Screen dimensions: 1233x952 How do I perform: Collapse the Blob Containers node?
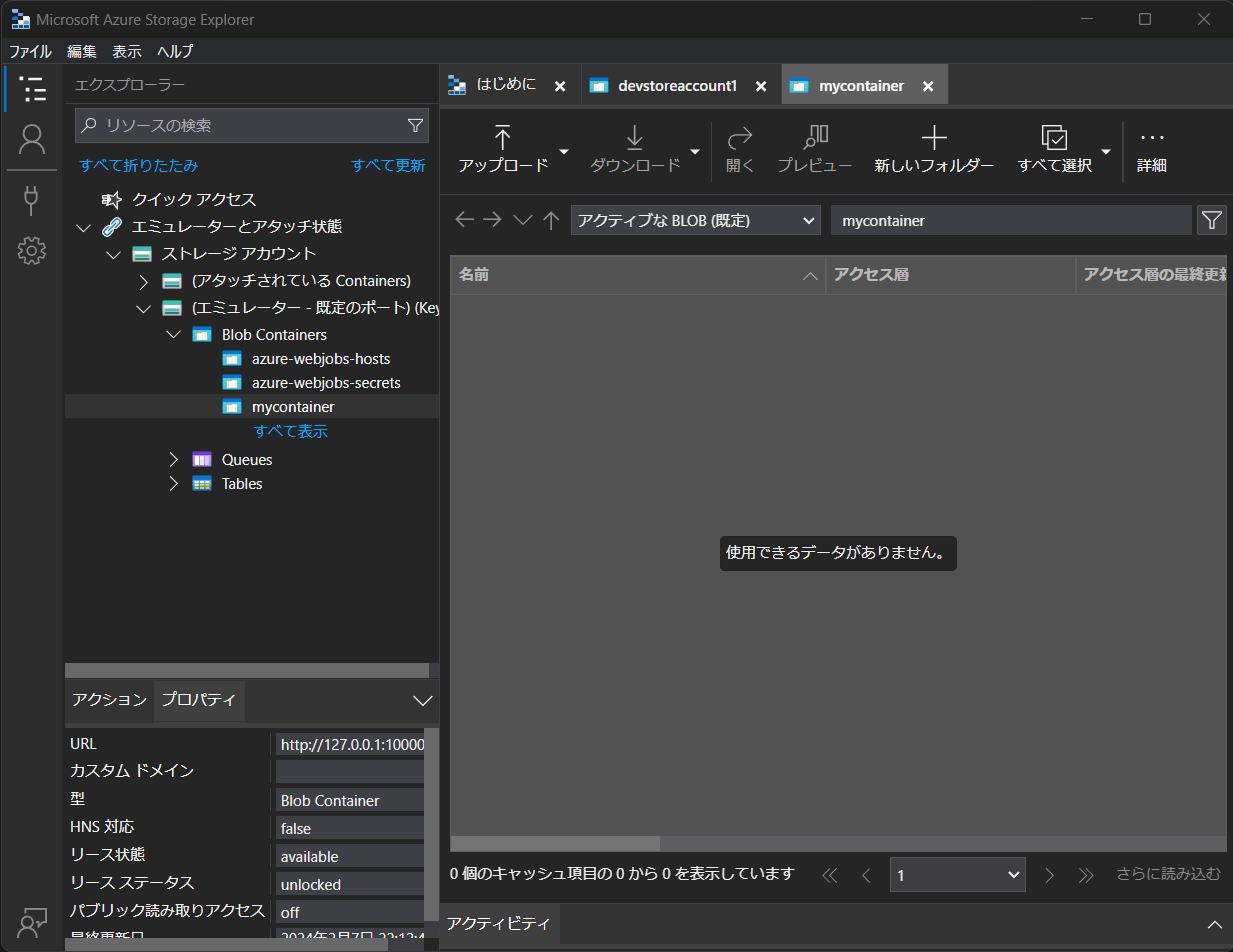[x=173, y=334]
